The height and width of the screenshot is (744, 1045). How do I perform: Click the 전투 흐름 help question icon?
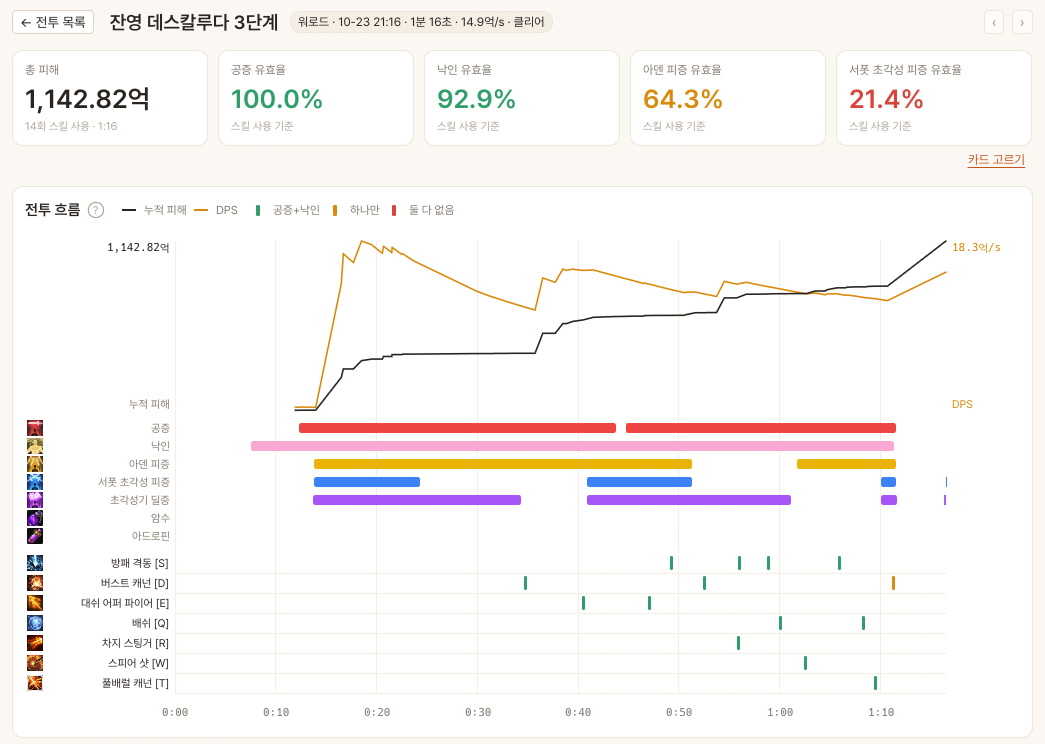click(x=96, y=210)
